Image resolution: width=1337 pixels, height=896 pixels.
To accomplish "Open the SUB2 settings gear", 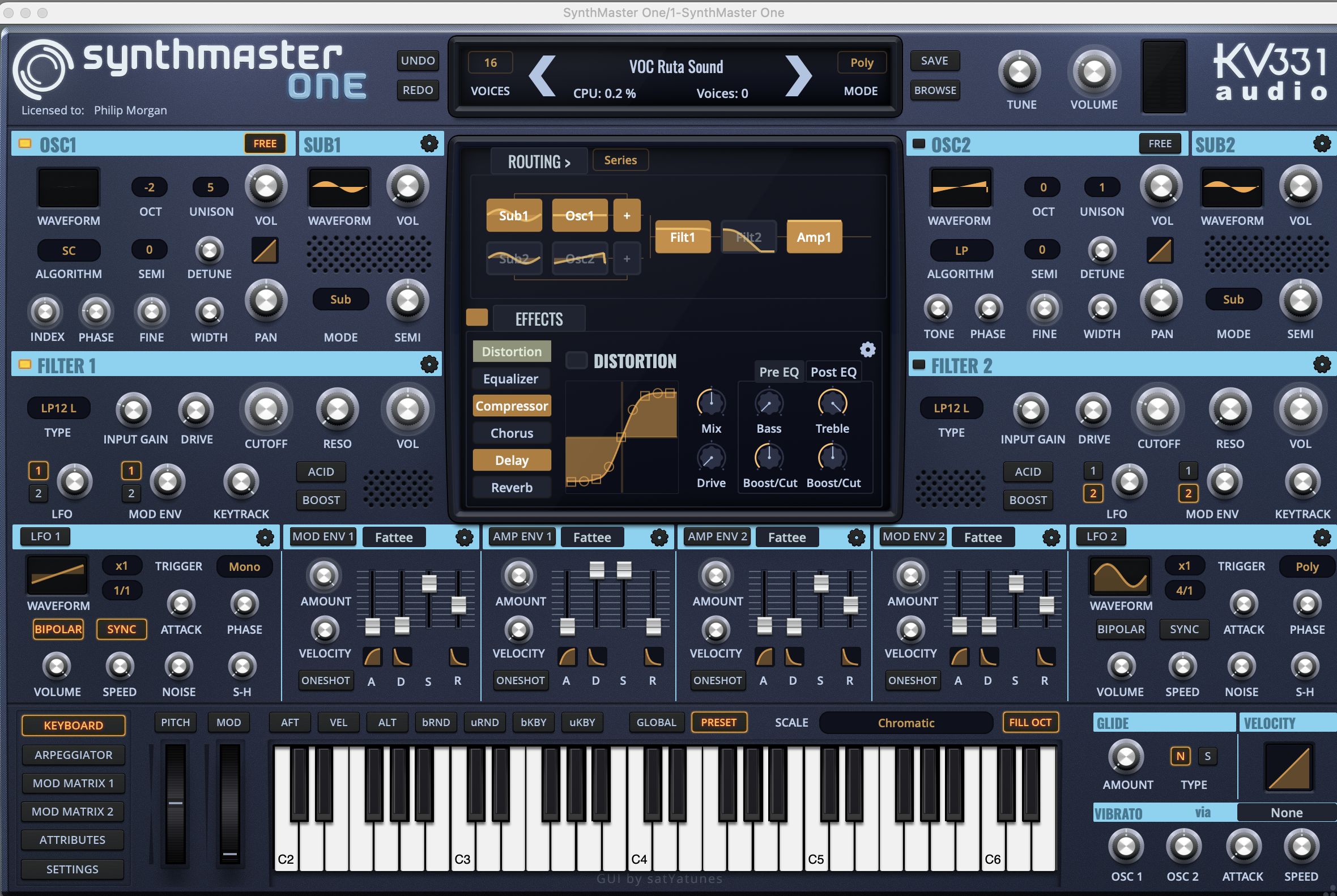I will (1322, 143).
